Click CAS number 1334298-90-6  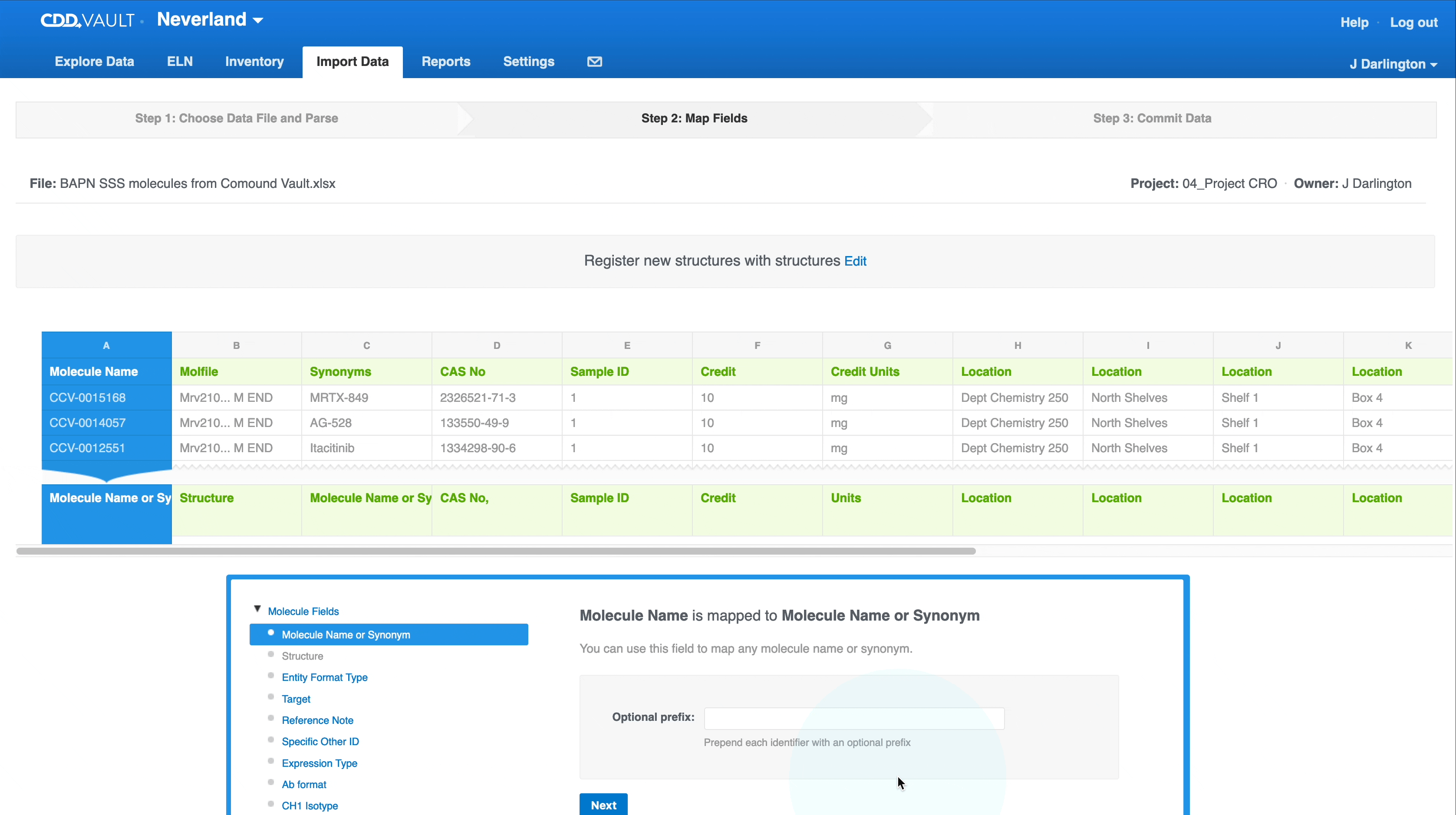point(497,448)
